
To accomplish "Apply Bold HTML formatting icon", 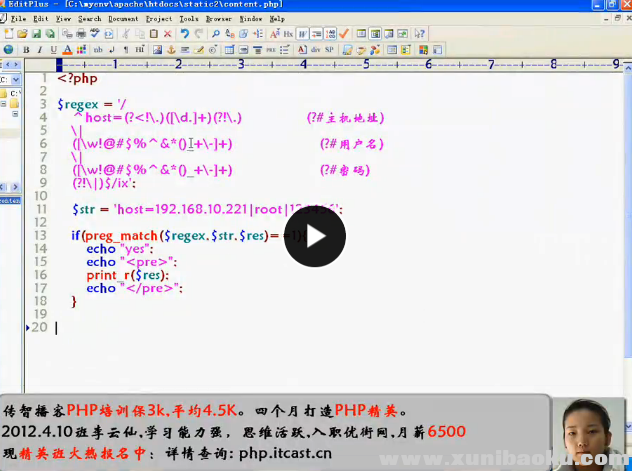I will point(25,49).
